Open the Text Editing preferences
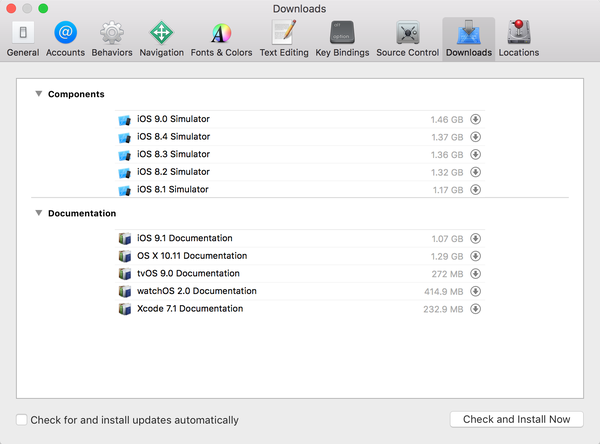 [284, 39]
